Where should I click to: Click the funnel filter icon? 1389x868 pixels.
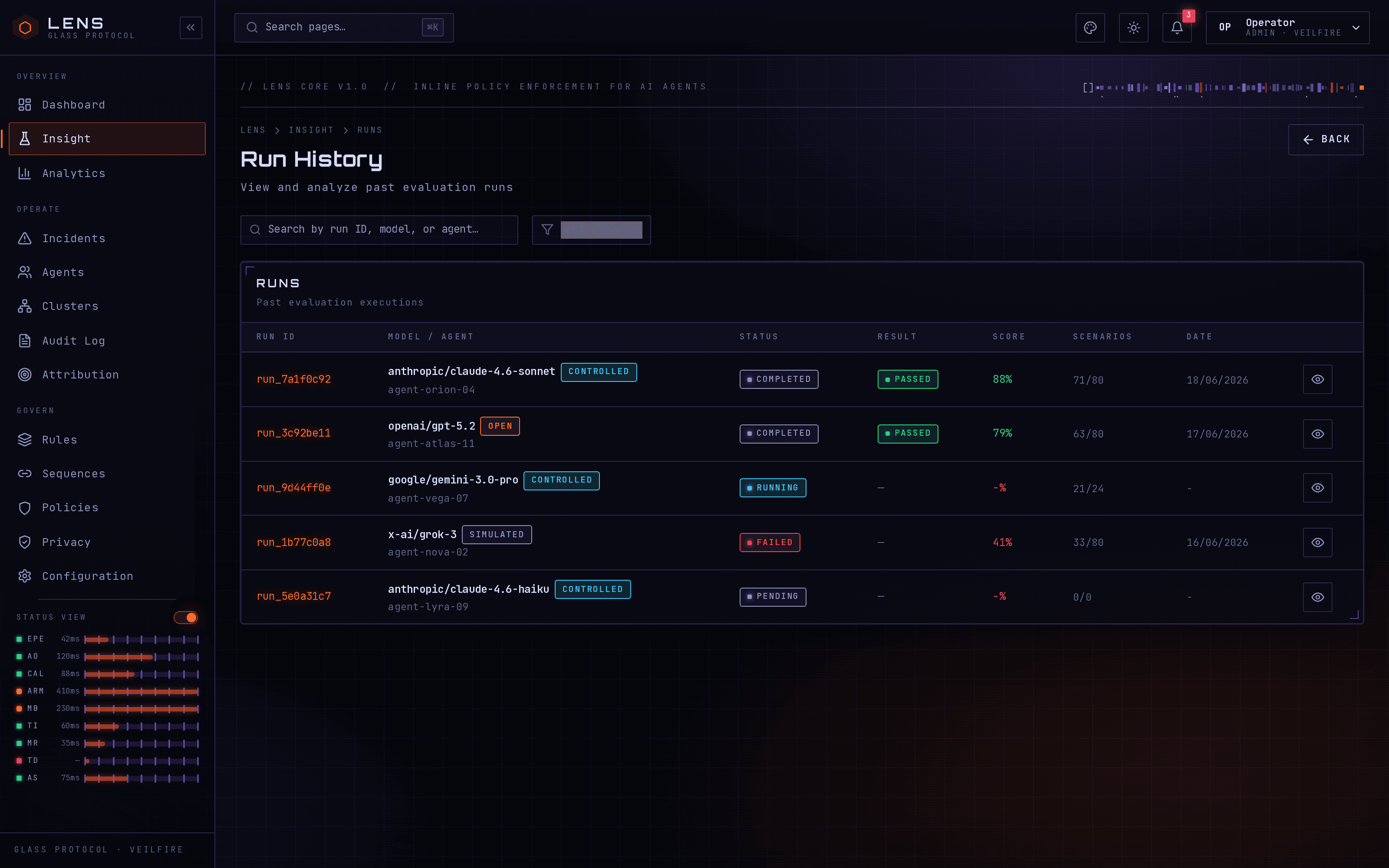(547, 230)
